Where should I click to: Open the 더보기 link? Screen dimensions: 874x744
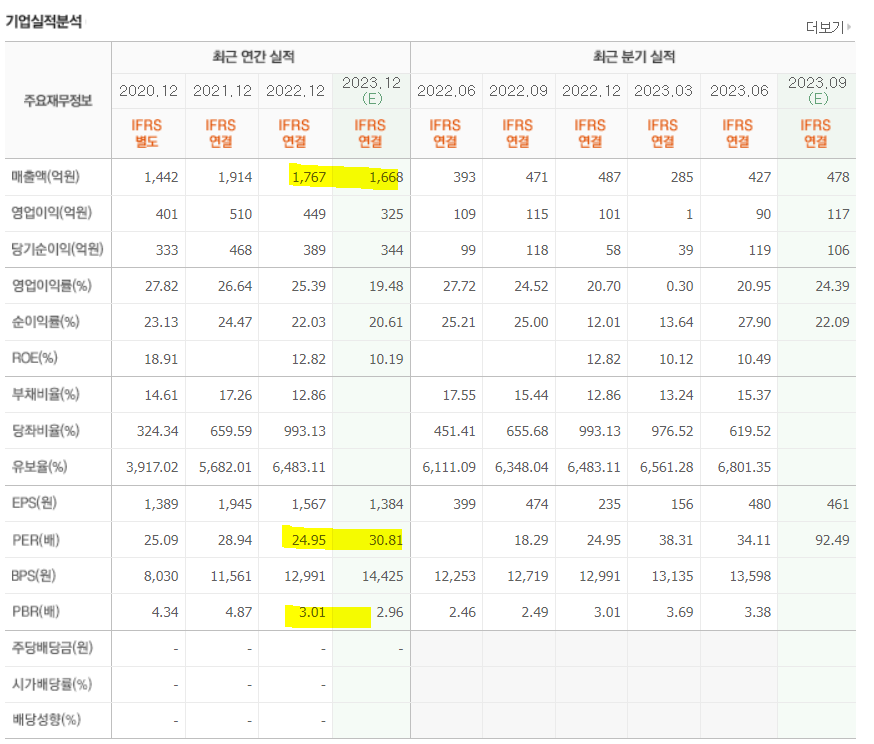(x=824, y=27)
